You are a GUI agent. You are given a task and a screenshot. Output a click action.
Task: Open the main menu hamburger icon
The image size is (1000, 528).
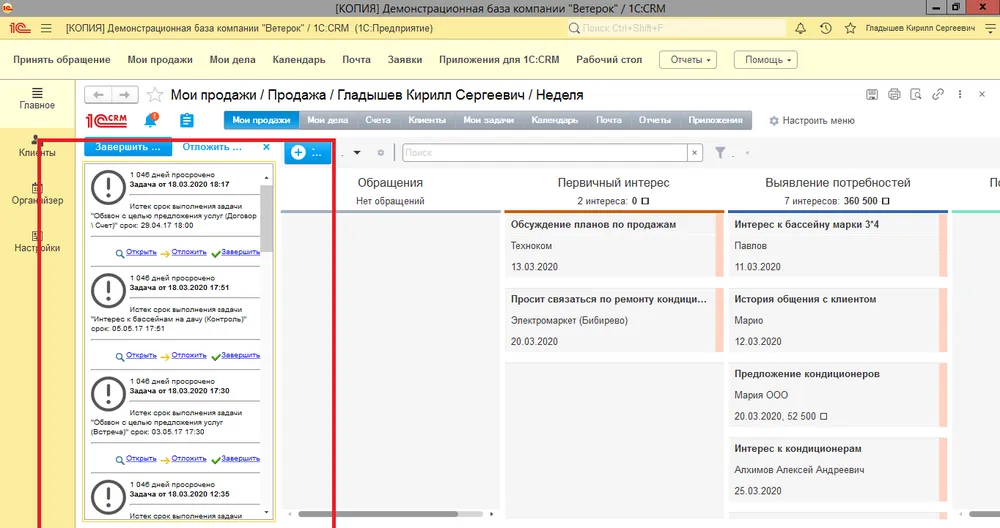point(46,28)
